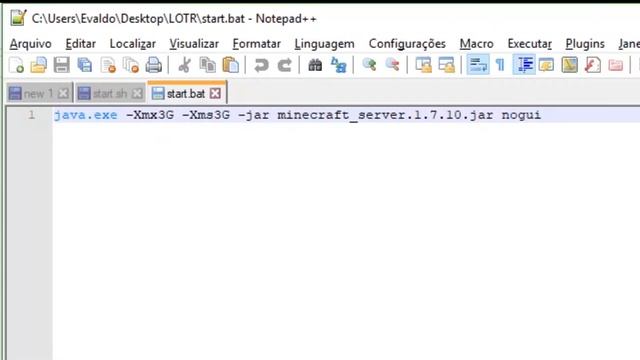Open the Configurações menu
The image size is (640, 360).
coord(407,44)
